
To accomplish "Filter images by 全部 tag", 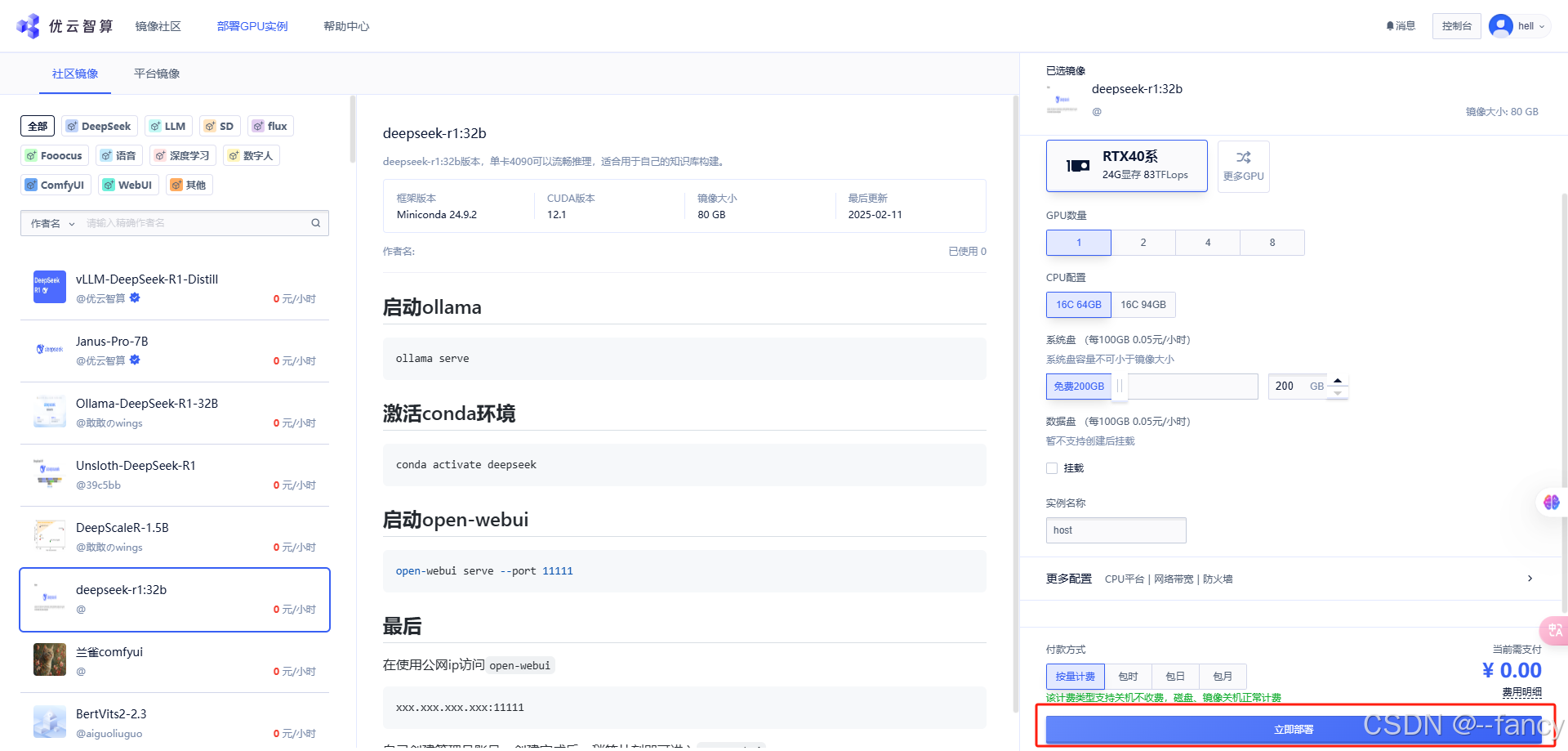I will pos(38,126).
